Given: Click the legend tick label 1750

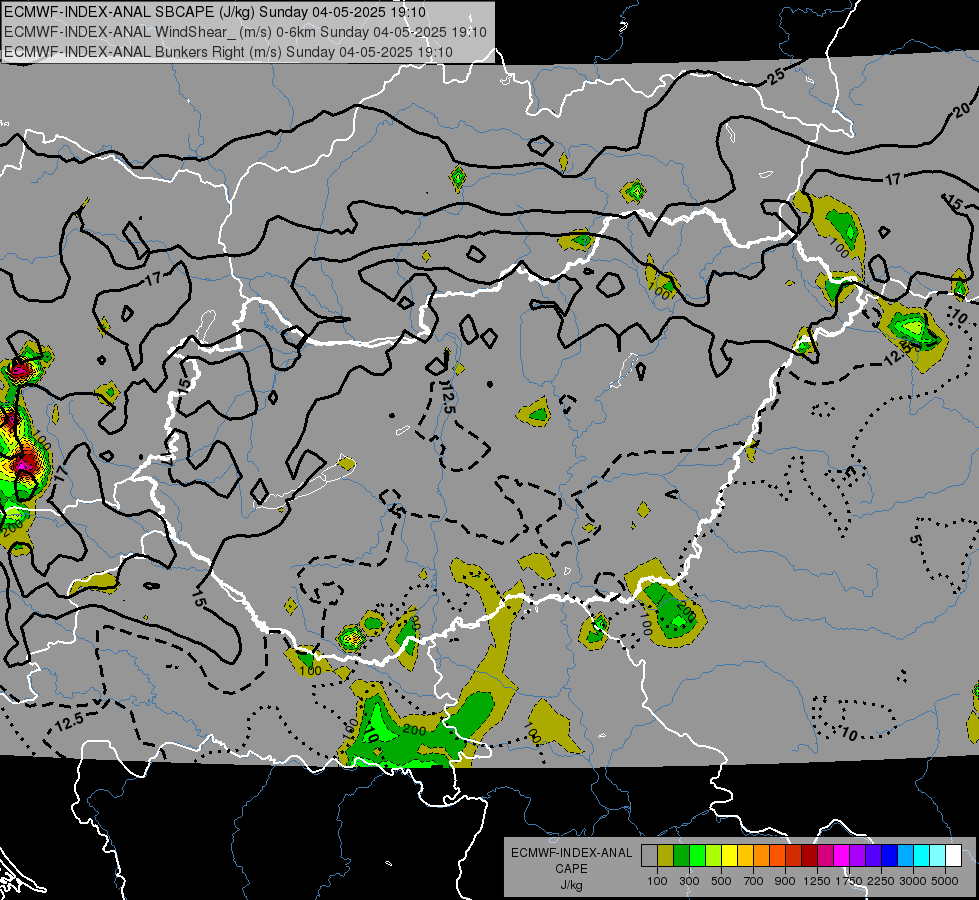Looking at the screenshot, I should tap(849, 881).
